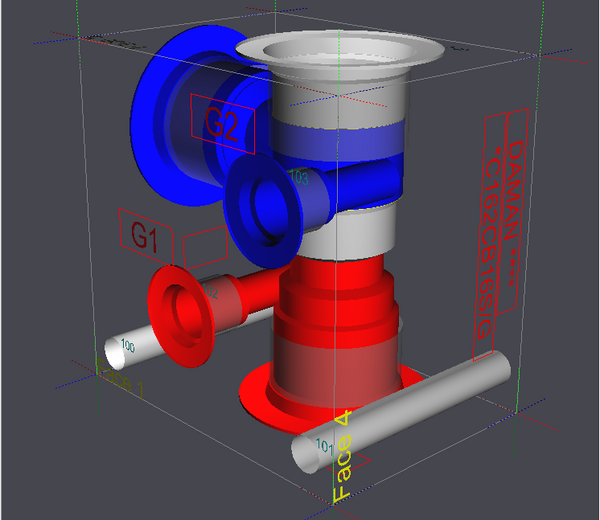Select the small blue flange of port 103
This screenshot has height=520, width=600.
coord(262,211)
